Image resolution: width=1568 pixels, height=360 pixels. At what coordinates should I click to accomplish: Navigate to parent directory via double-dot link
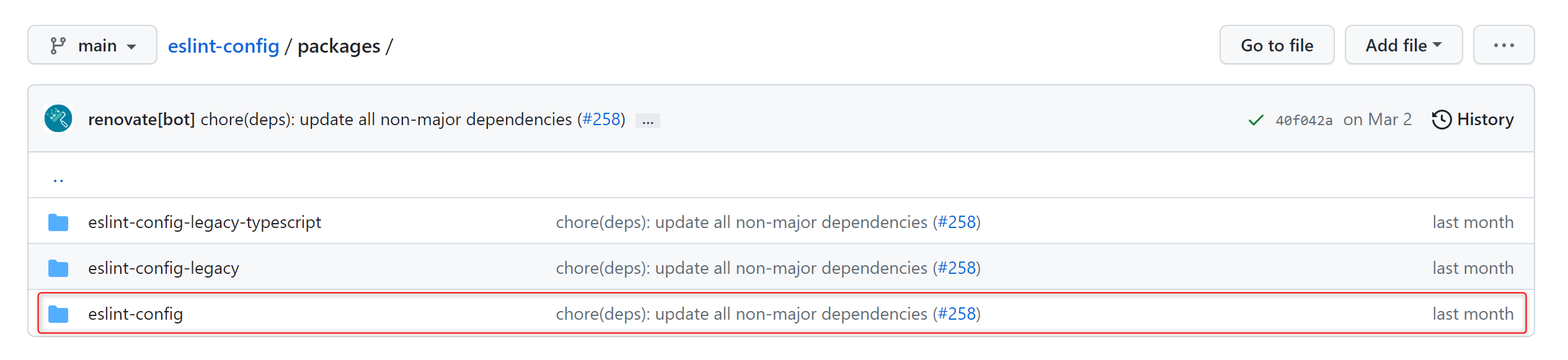58,180
